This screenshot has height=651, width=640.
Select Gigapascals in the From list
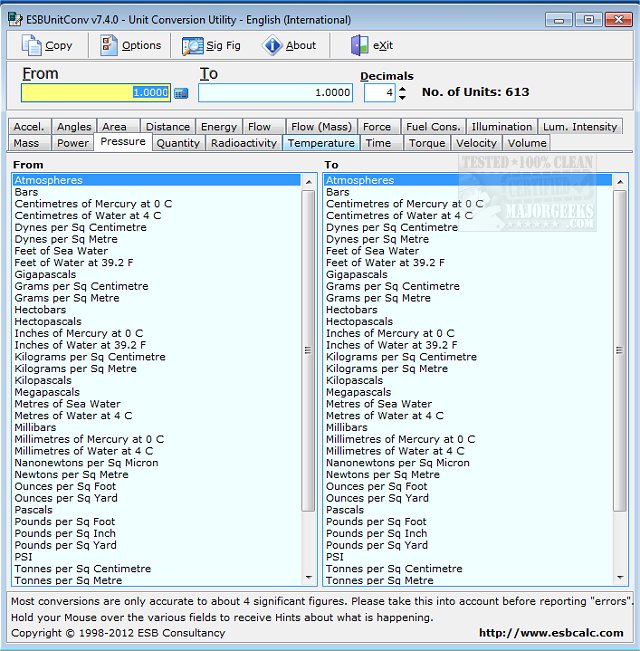tap(156, 274)
